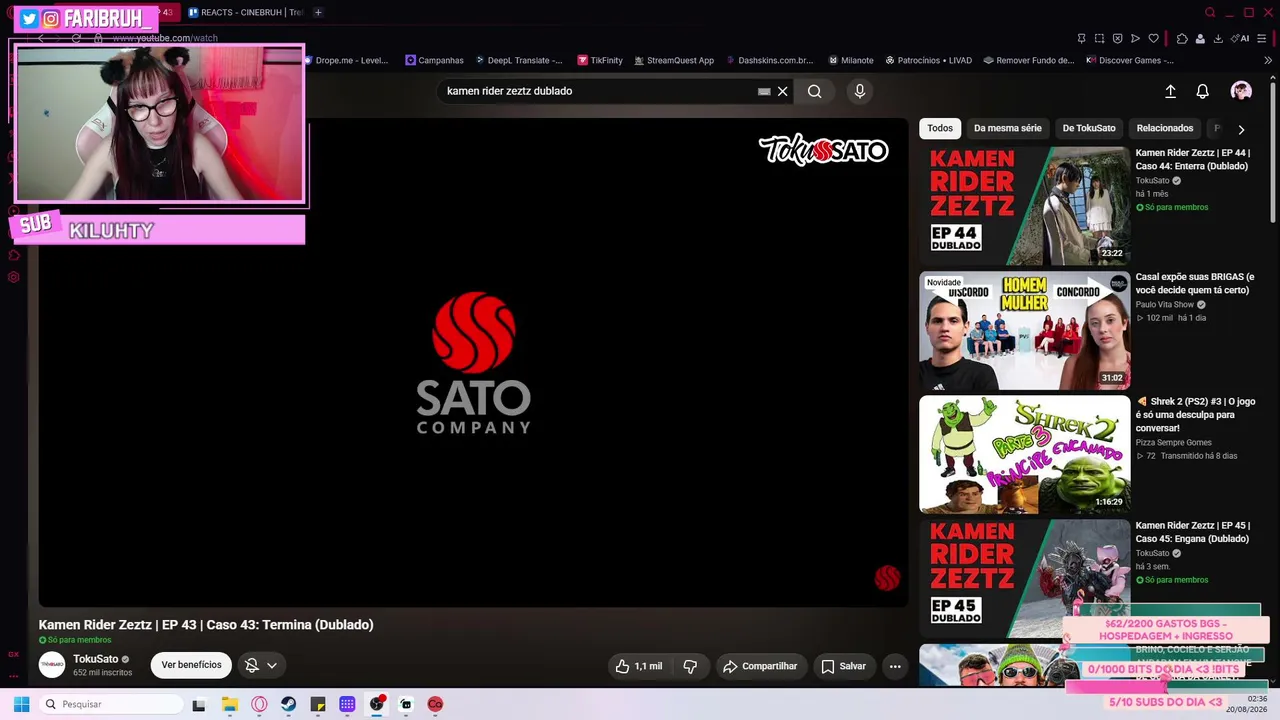
Task: Open the Shrek 2 (PS2) #3 video title
Action: click(1195, 414)
